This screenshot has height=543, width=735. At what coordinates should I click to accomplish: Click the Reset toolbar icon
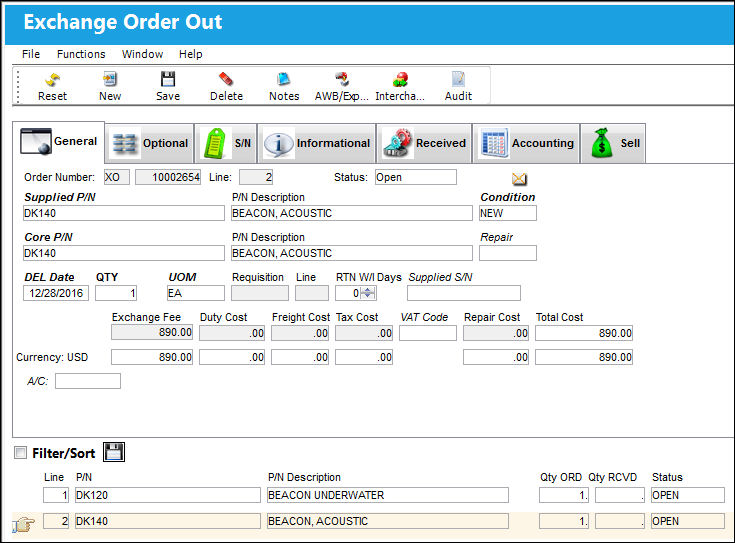pyautogui.click(x=52, y=79)
